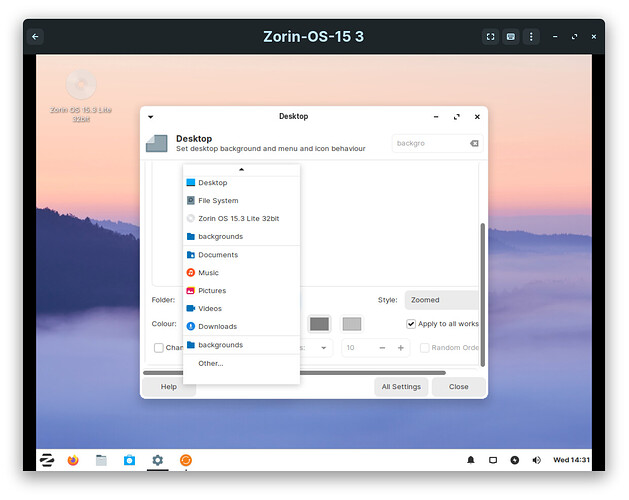Viewport: 629px width, 500px height.
Task: Select Desktop in the folder dropdown list
Action: [x=241, y=183]
